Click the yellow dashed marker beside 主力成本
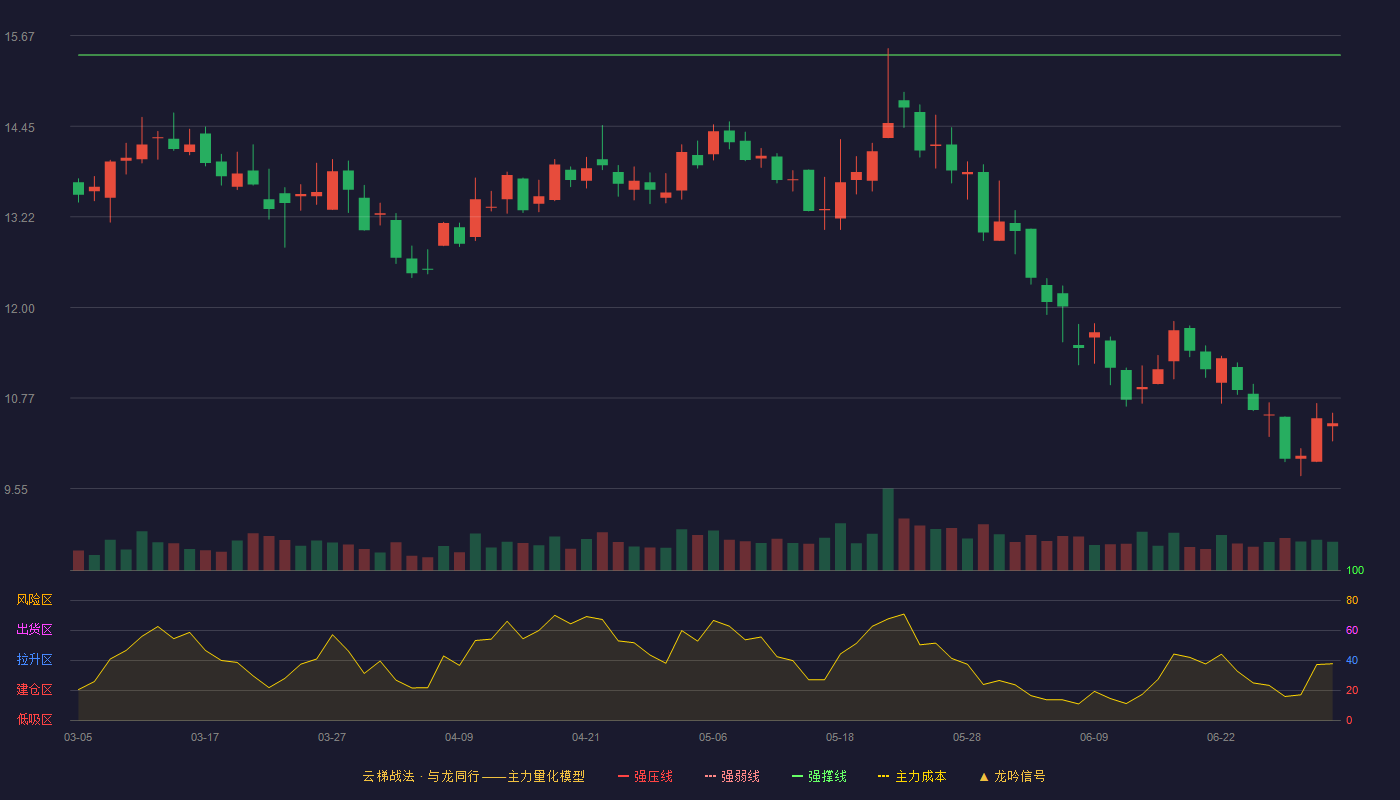This screenshot has width=1400, height=800. click(x=883, y=776)
